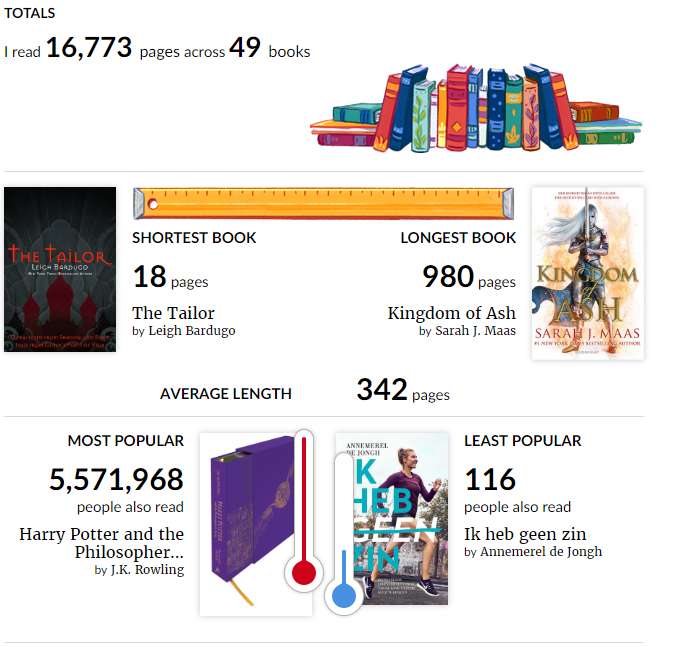Click the 16,773 pages total number
The height and width of the screenshot is (647, 691).
89,48
